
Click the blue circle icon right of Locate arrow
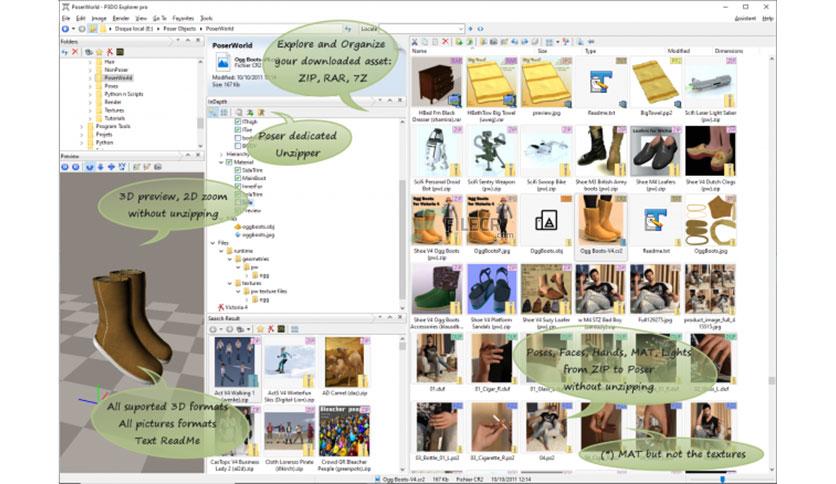tap(480, 28)
